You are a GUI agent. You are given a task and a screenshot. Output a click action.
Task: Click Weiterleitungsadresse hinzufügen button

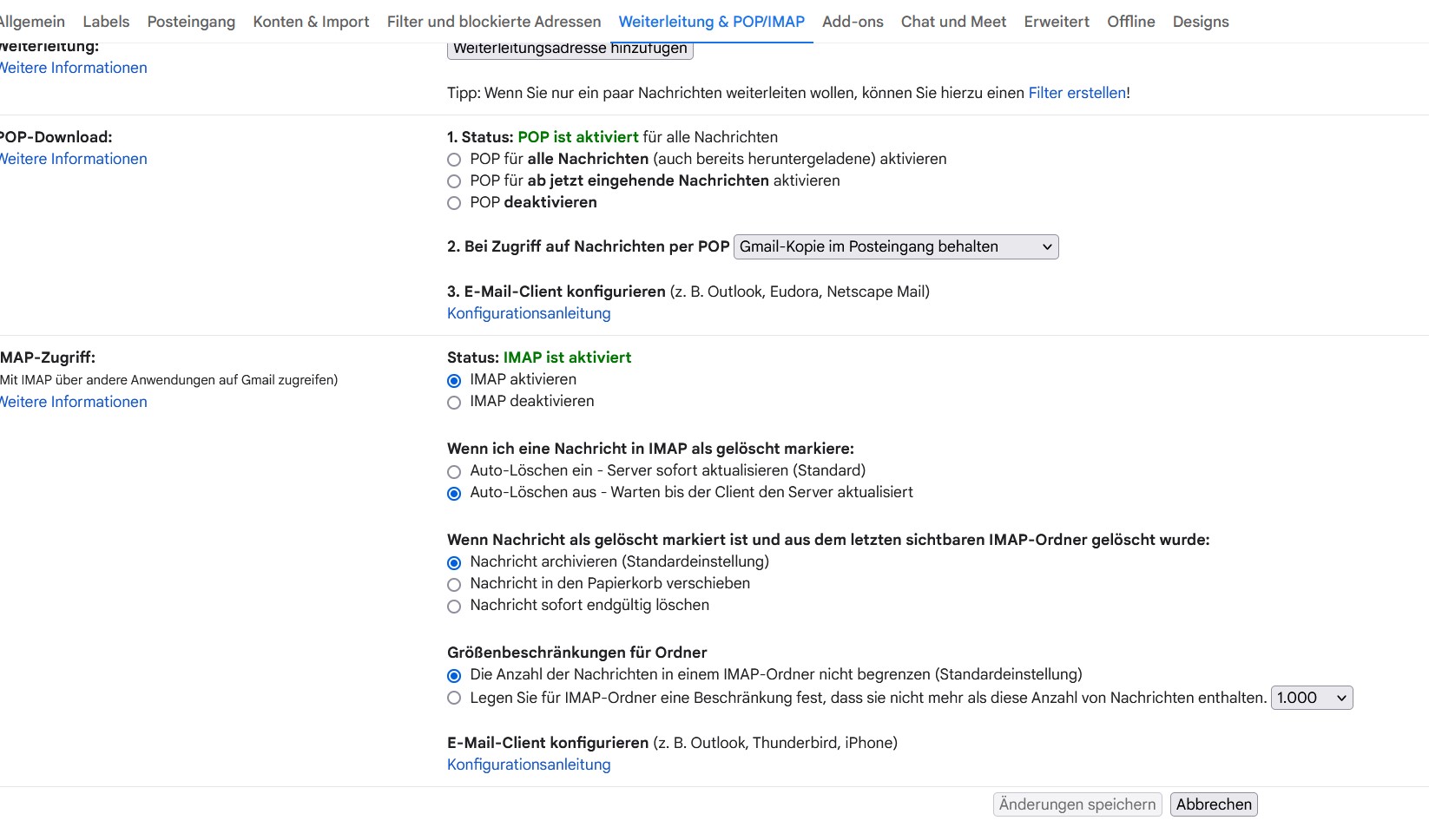point(570,50)
